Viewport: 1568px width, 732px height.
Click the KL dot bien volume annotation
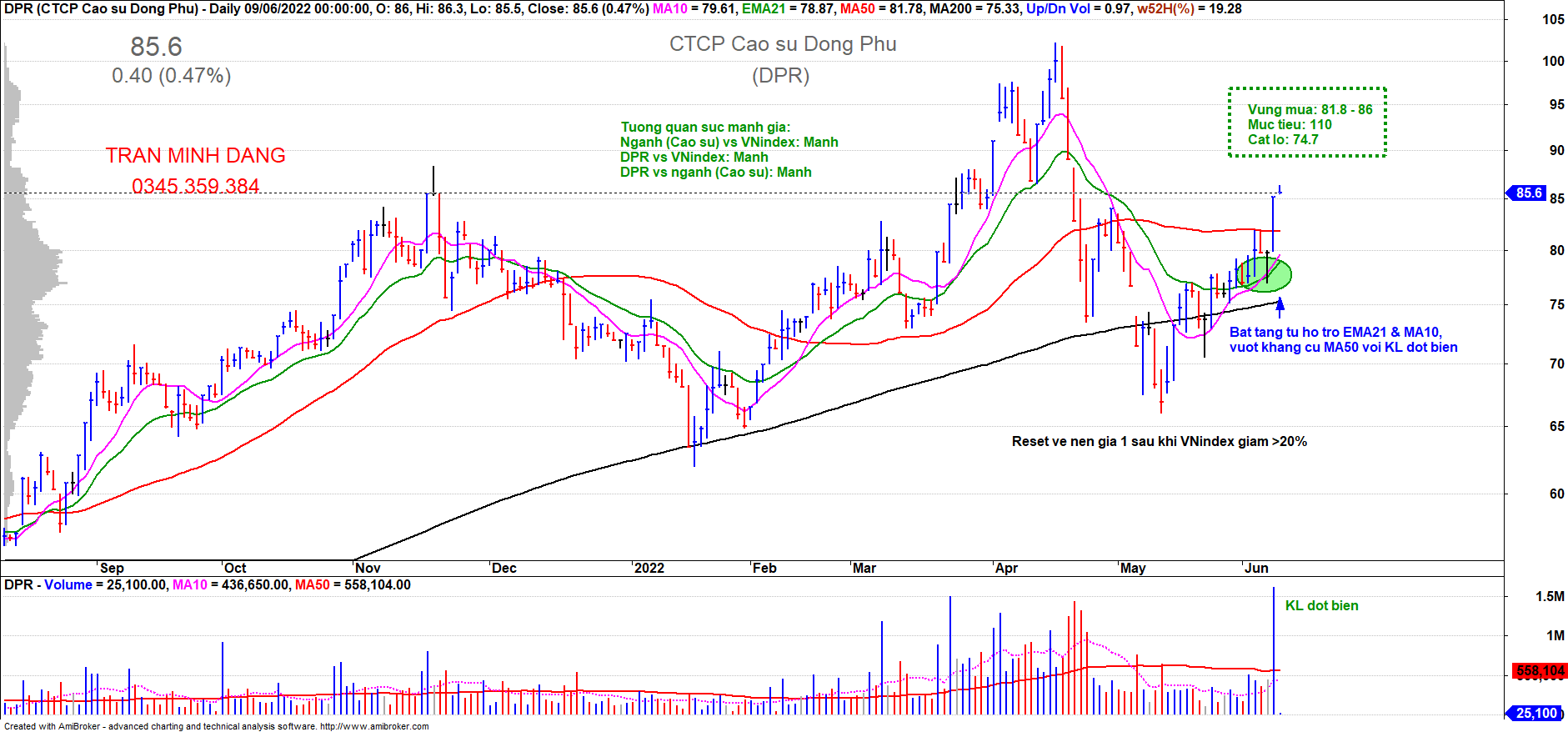pyautogui.click(x=1321, y=606)
